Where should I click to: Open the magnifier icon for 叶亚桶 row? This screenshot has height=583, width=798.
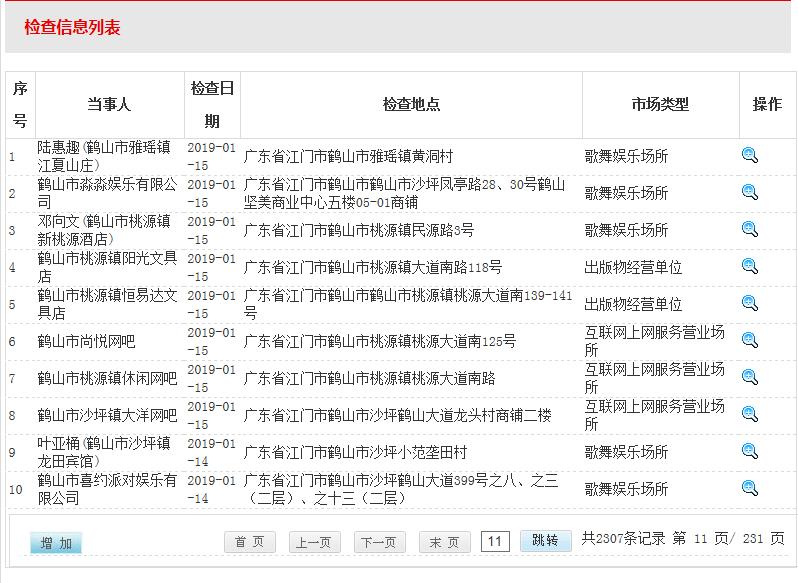pyautogui.click(x=750, y=451)
